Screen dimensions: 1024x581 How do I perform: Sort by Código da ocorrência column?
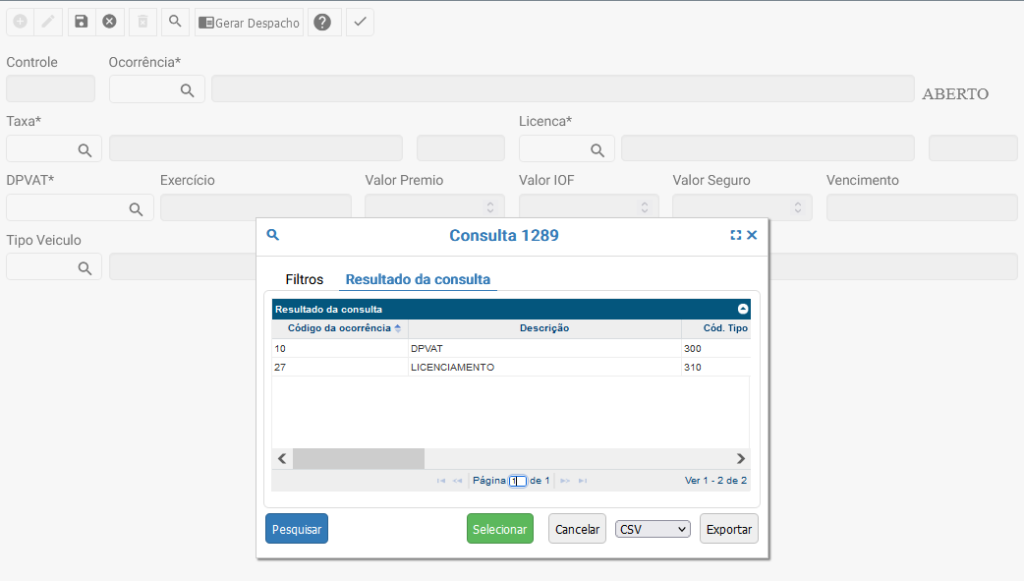pos(340,328)
